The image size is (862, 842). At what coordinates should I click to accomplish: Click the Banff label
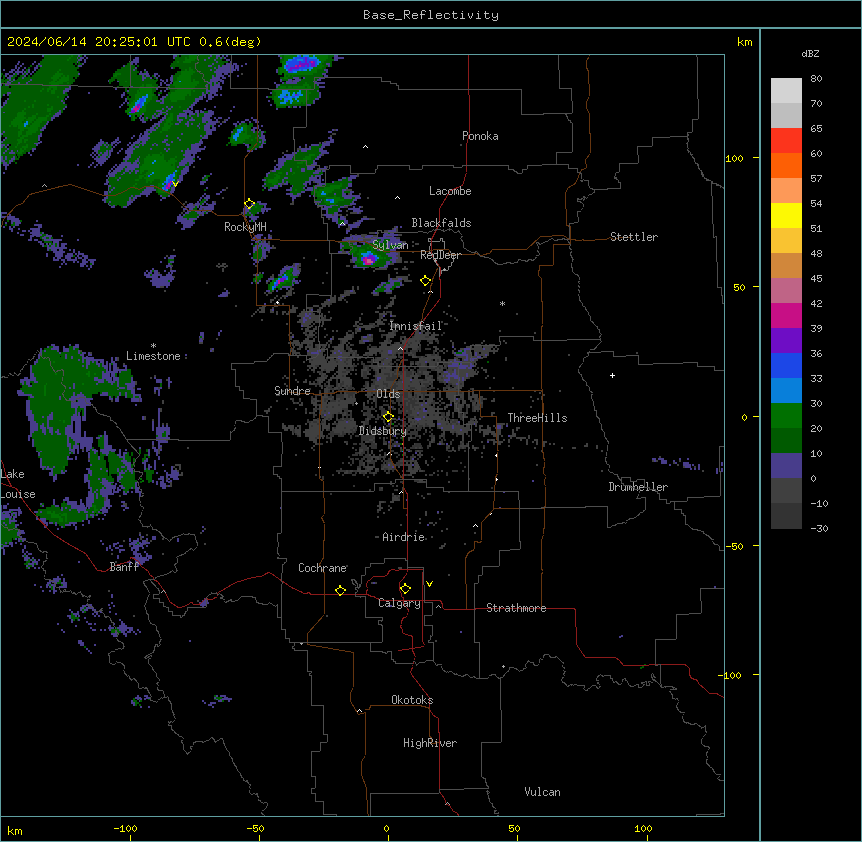(x=124, y=567)
